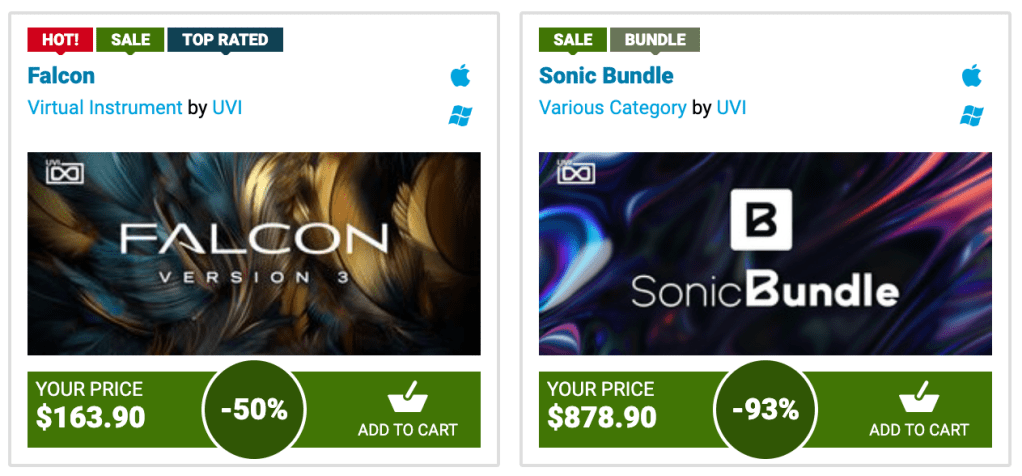This screenshot has width=1022, height=476.
Task: Open the SonicBundle product image
Action: [765, 254]
